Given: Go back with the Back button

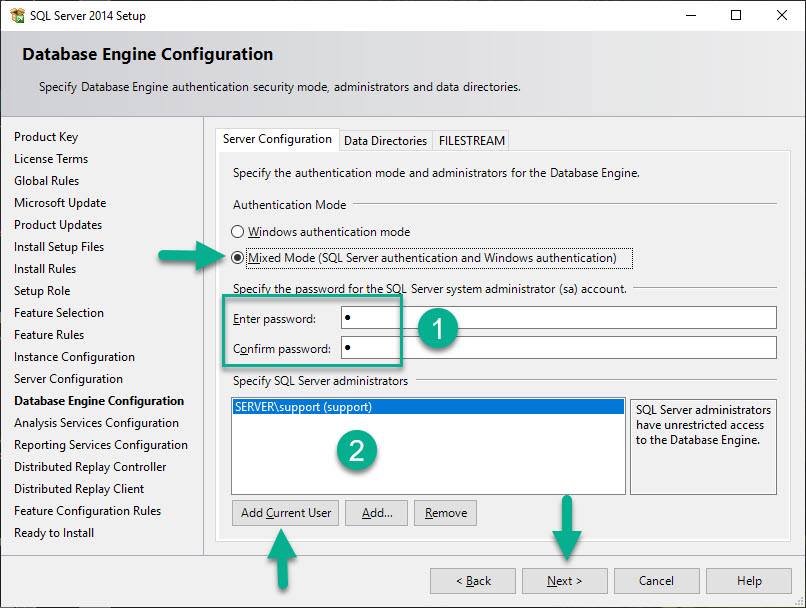Looking at the screenshot, I should [x=473, y=581].
